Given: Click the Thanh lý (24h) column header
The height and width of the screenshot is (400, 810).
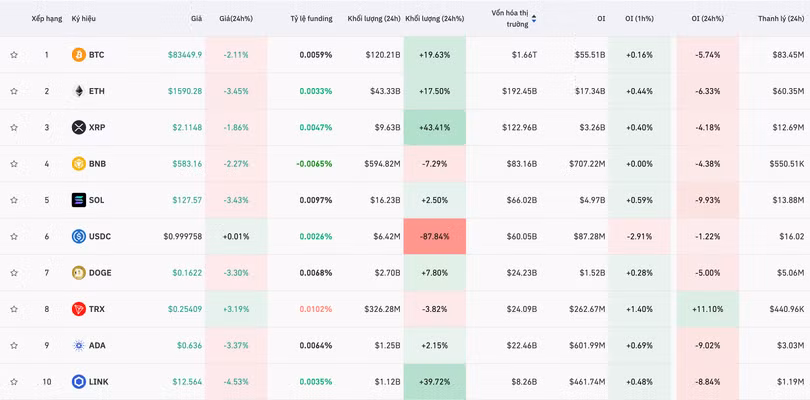Looking at the screenshot, I should tap(781, 18).
